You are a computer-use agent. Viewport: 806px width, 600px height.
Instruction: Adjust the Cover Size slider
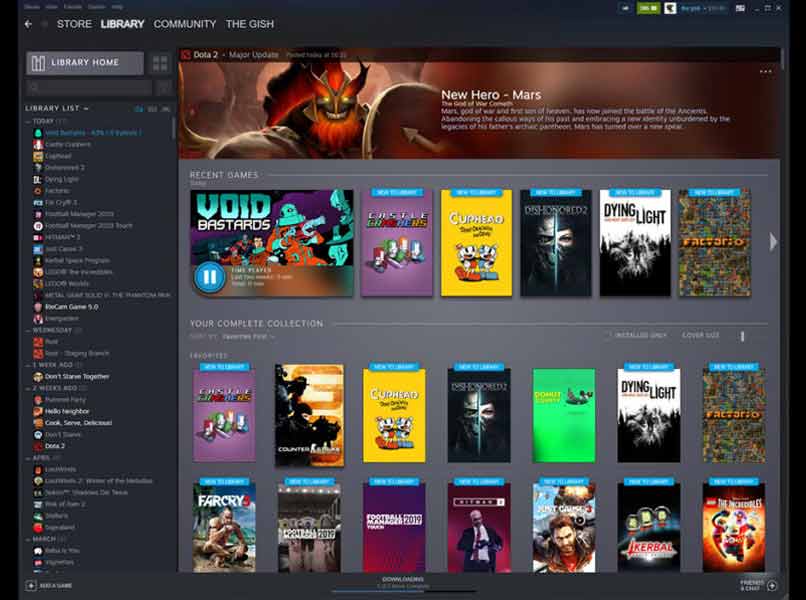pyautogui.click(x=742, y=336)
